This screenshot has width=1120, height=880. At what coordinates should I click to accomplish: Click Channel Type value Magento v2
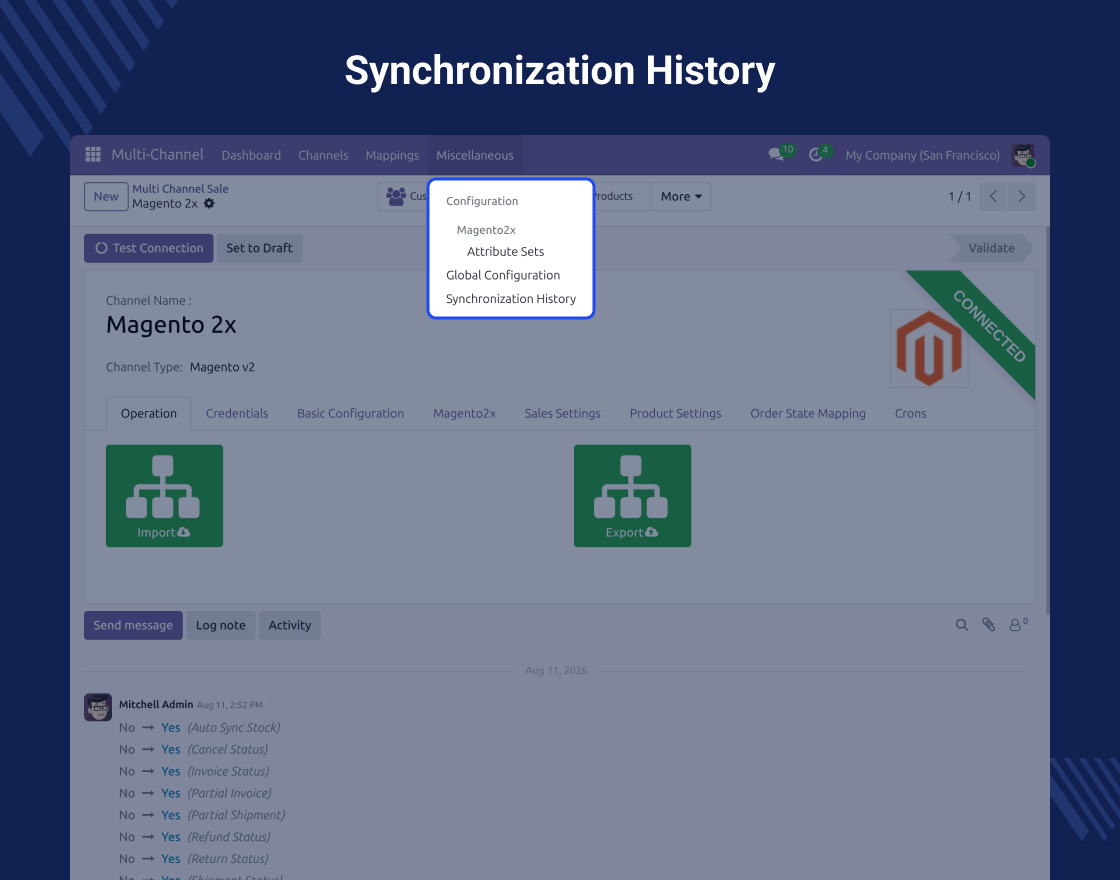tap(222, 367)
